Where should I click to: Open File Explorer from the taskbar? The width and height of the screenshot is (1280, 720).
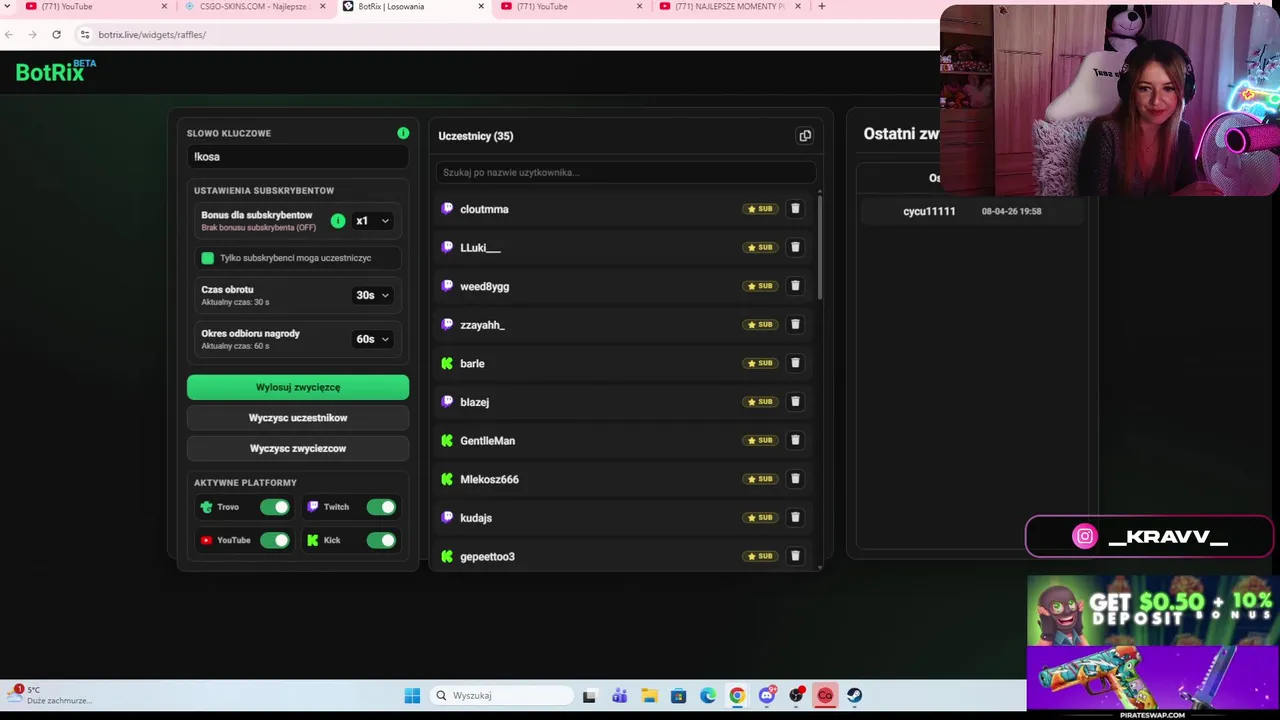[649, 695]
